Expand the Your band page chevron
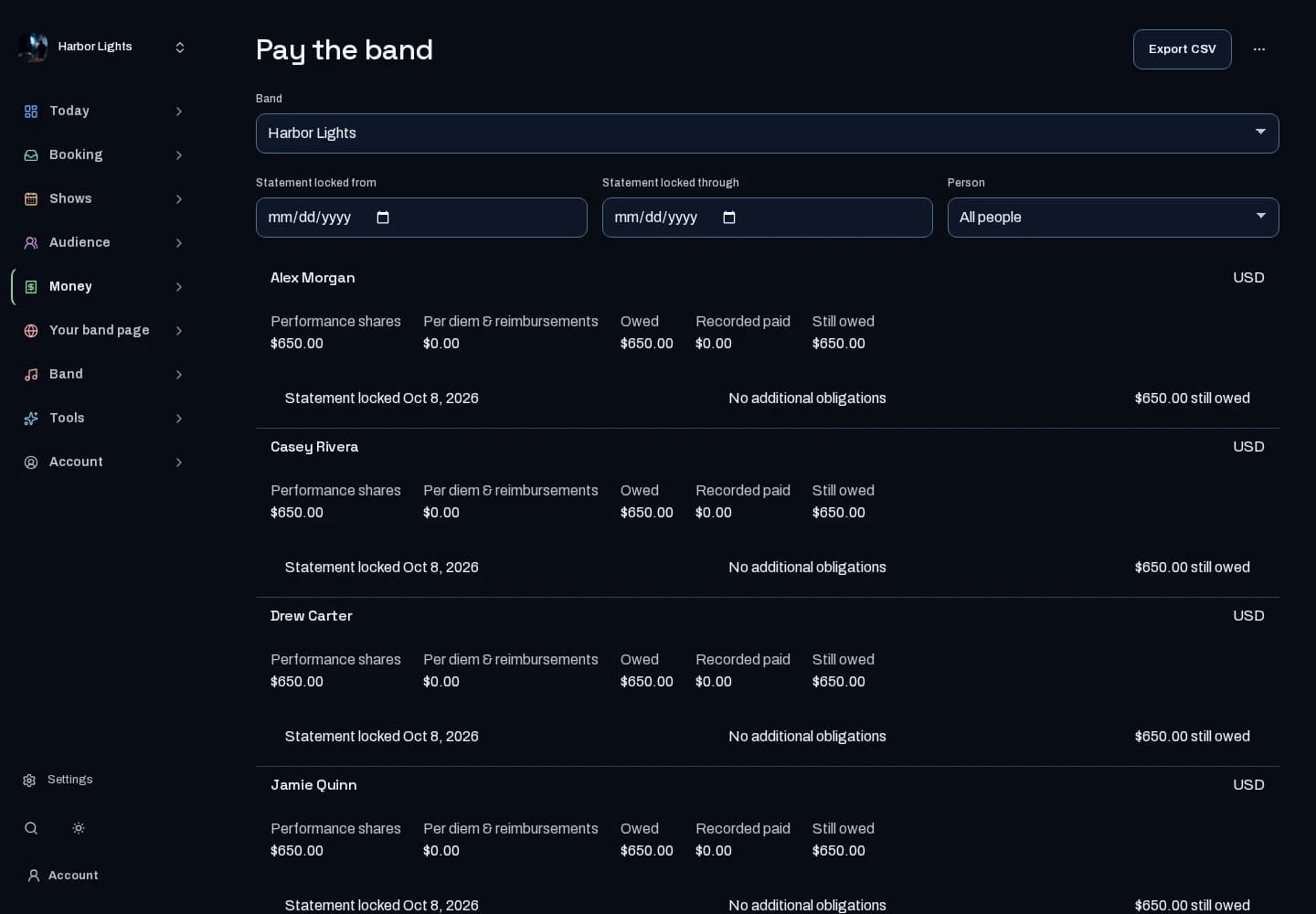 (179, 331)
